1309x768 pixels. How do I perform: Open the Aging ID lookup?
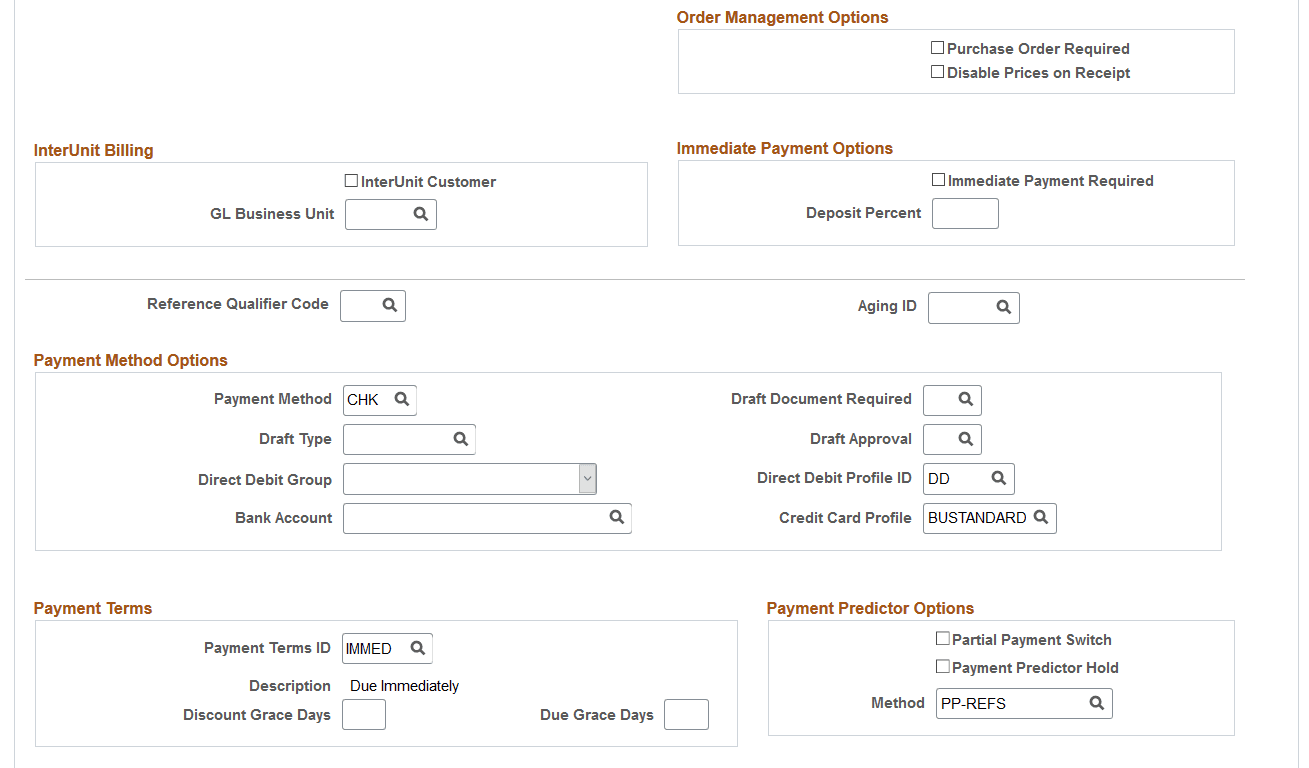pyautogui.click(x=1004, y=308)
